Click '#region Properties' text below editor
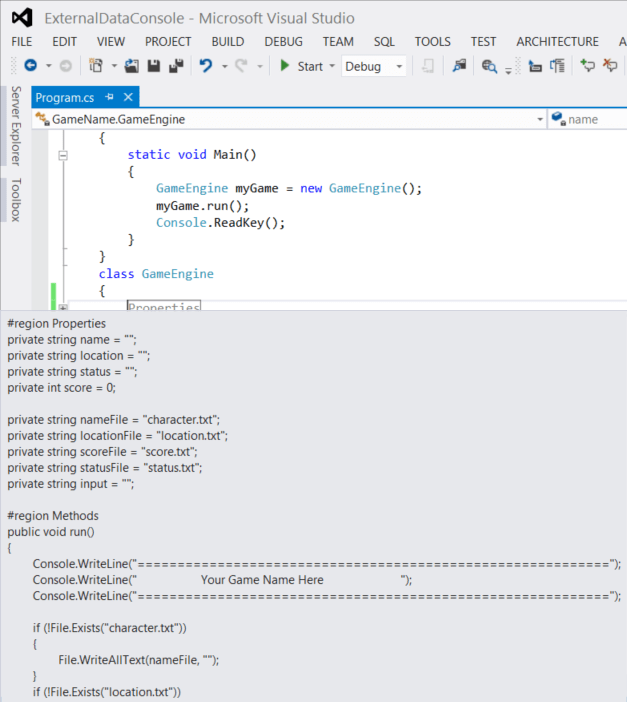 pos(56,323)
